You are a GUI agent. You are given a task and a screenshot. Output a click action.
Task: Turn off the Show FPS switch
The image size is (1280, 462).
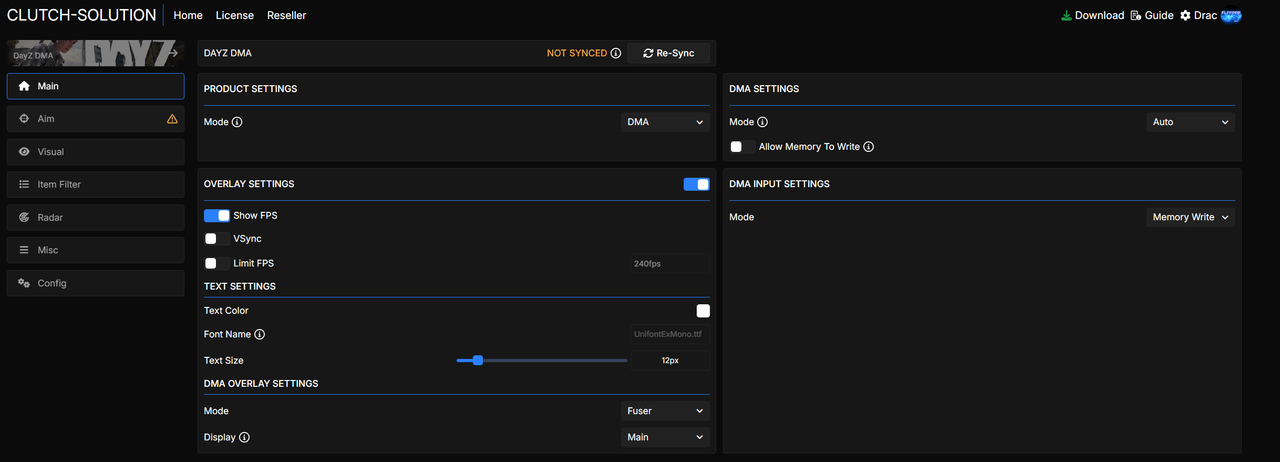tap(217, 215)
